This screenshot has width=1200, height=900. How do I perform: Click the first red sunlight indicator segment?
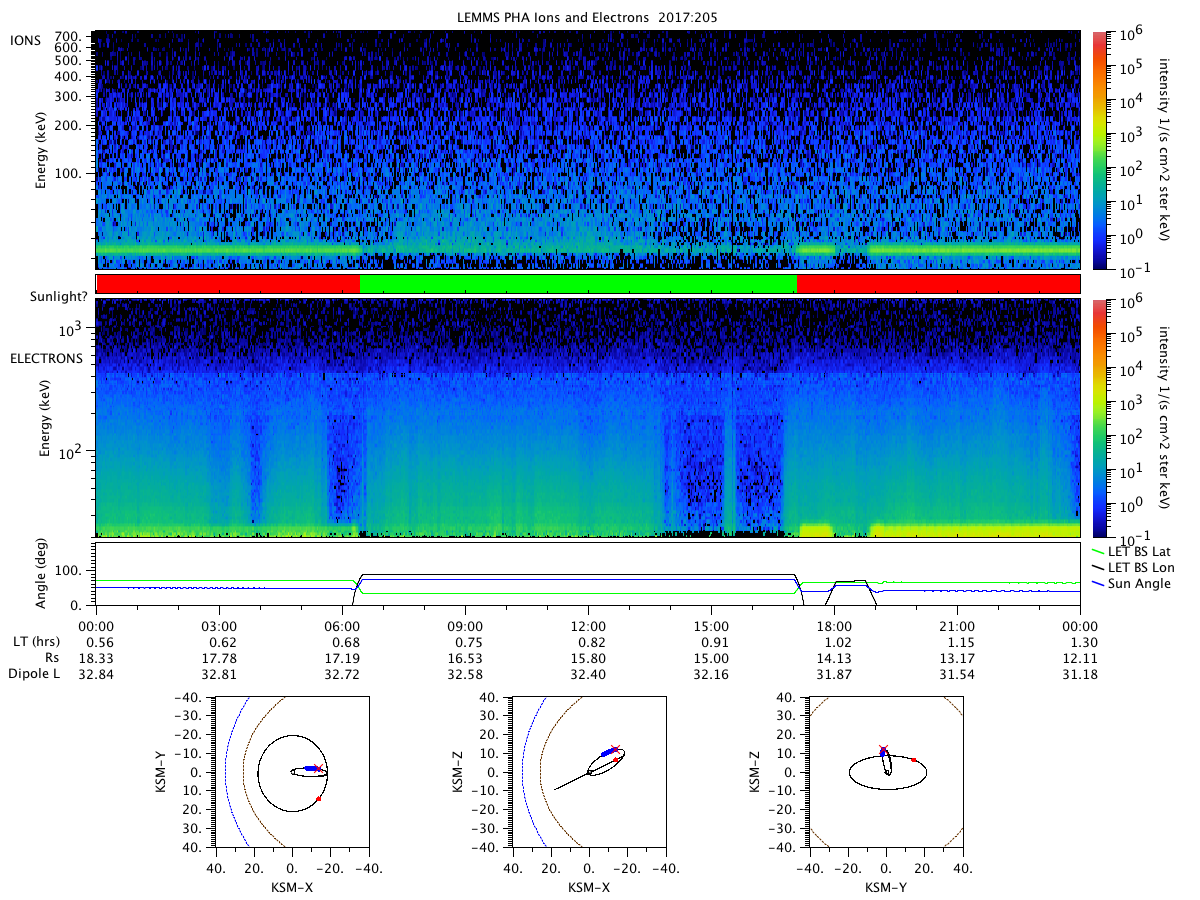point(228,284)
